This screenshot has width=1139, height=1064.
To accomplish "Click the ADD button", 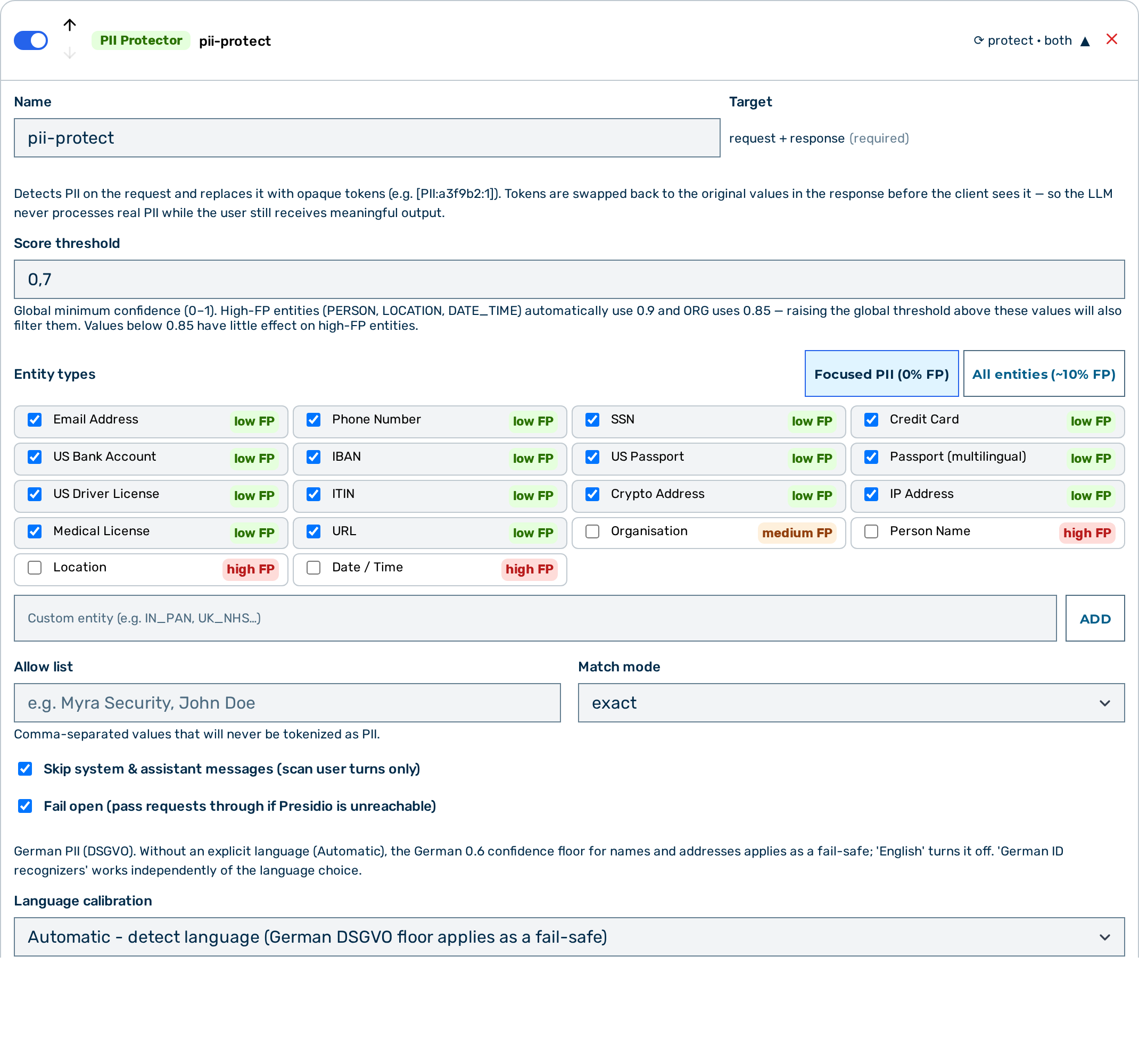I will (1095, 619).
